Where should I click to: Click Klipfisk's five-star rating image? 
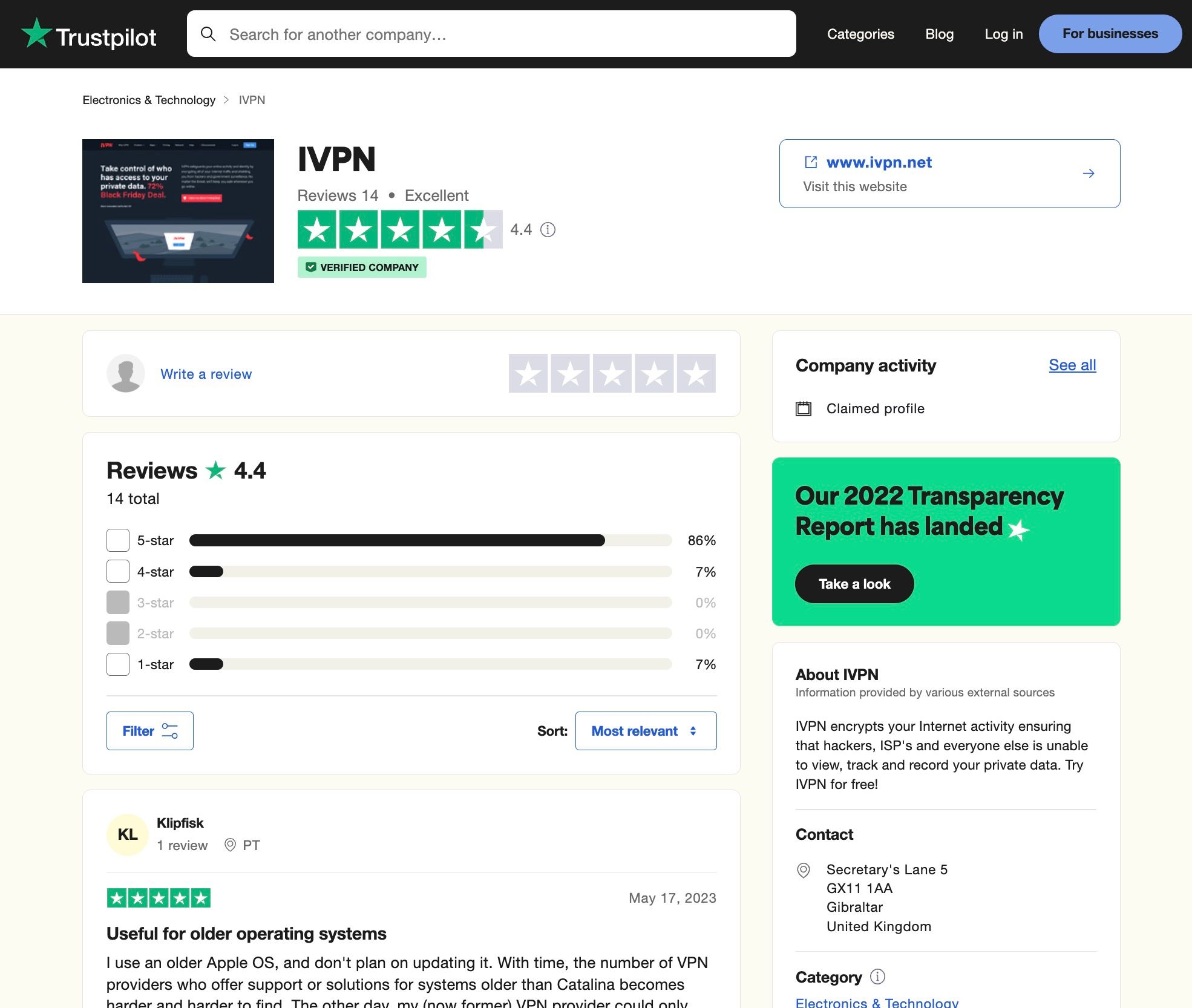point(159,898)
